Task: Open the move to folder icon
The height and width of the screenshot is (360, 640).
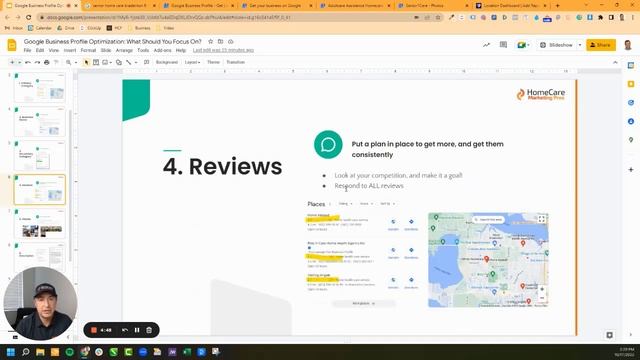Action: point(220,41)
